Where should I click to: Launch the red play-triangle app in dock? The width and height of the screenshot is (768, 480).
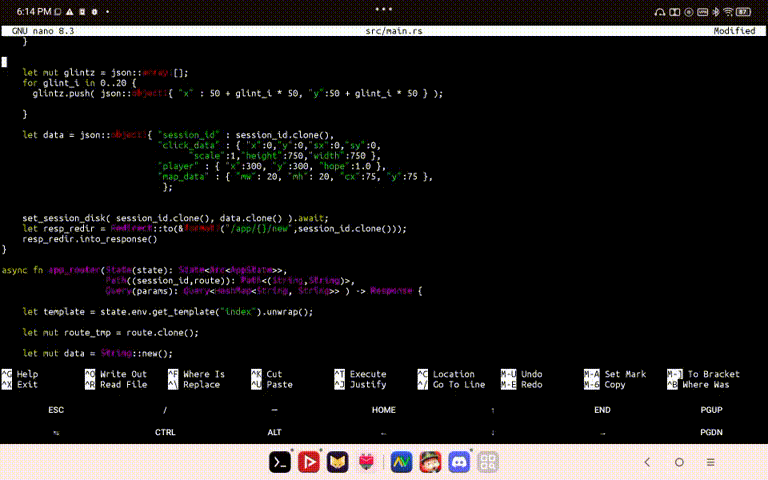pyautogui.click(x=309, y=462)
